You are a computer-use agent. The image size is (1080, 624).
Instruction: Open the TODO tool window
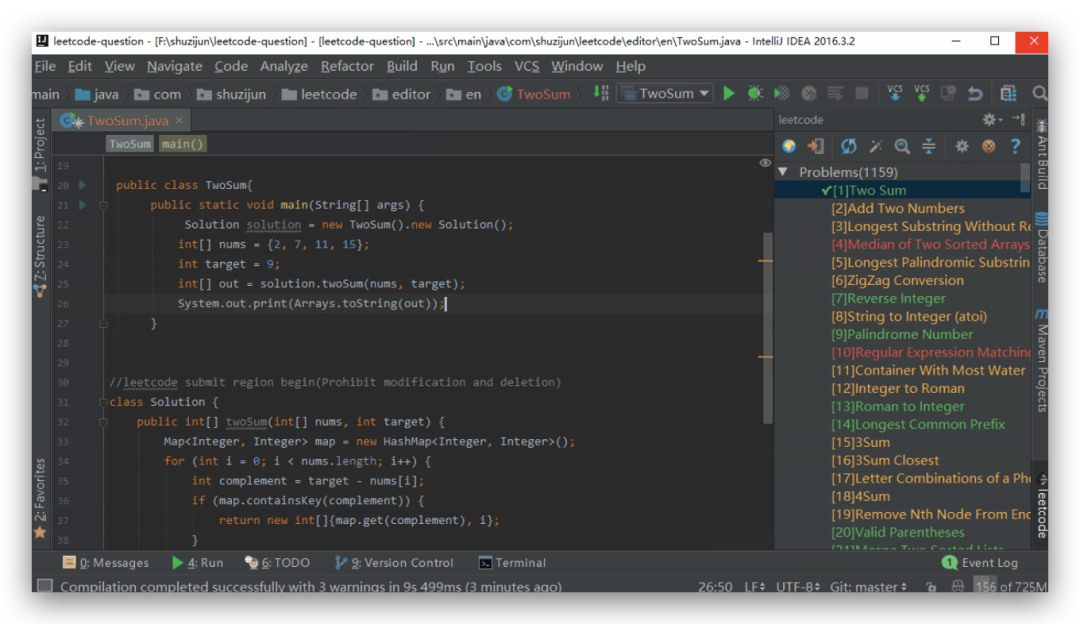[278, 563]
